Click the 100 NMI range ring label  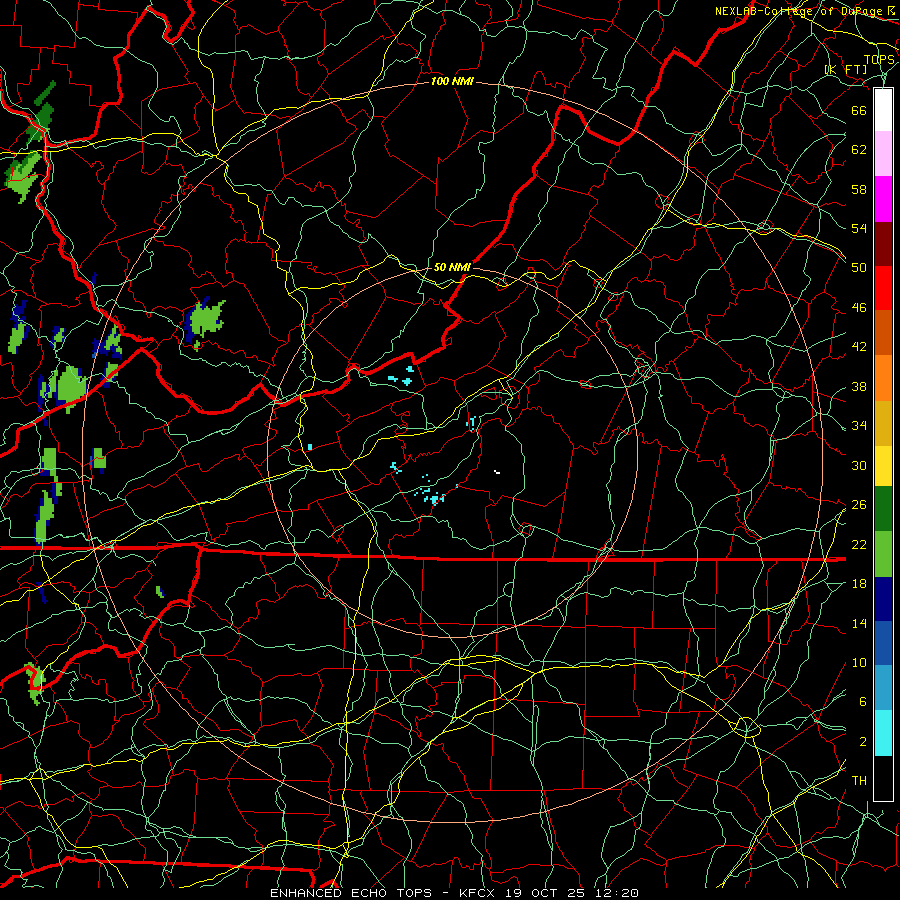(452, 82)
